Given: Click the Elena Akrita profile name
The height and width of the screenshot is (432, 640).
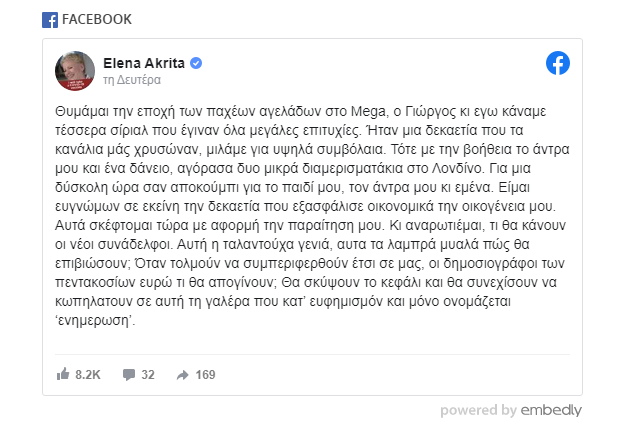Looking at the screenshot, I should click(144, 63).
